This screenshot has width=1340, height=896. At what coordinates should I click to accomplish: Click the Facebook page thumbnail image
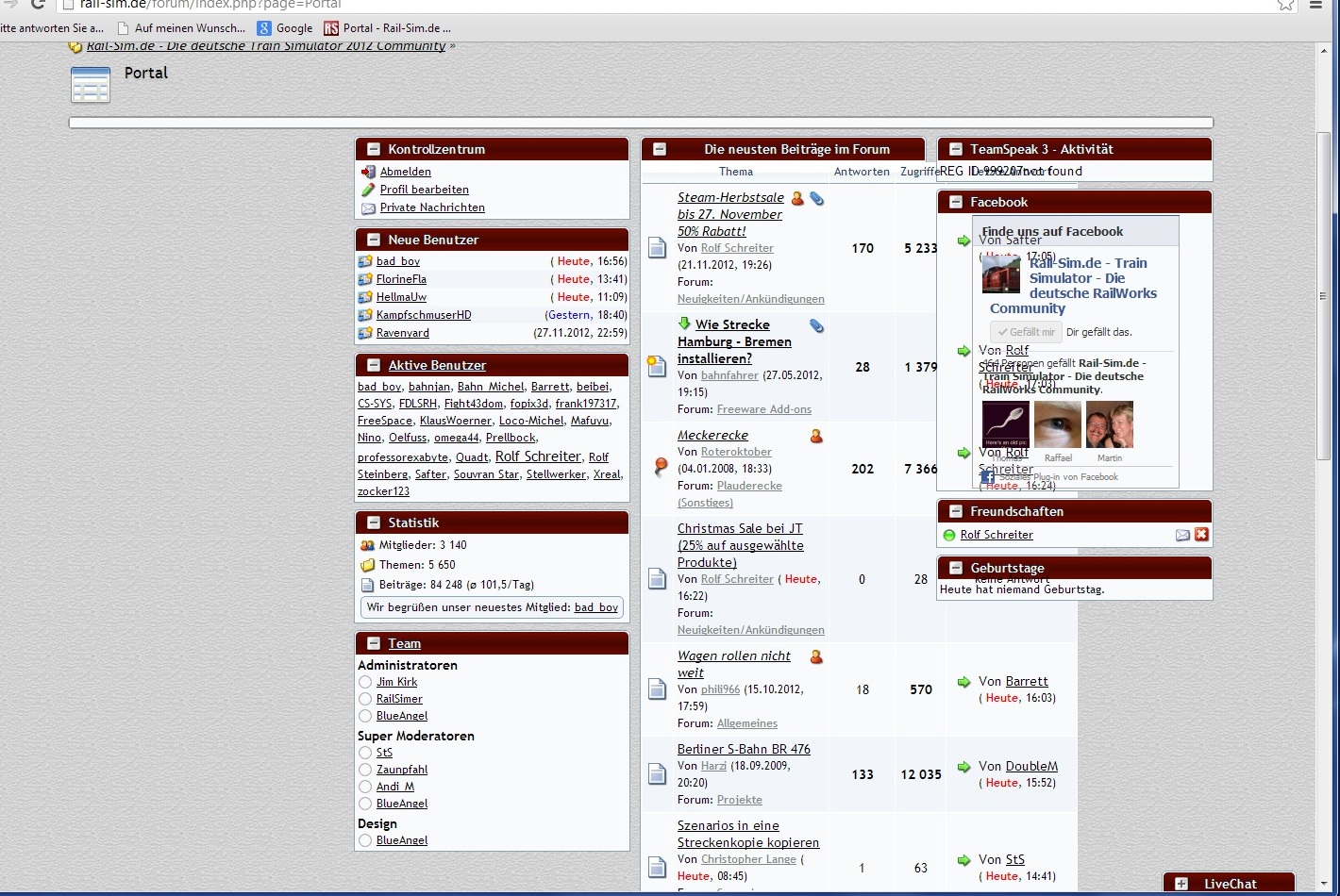(x=1001, y=274)
